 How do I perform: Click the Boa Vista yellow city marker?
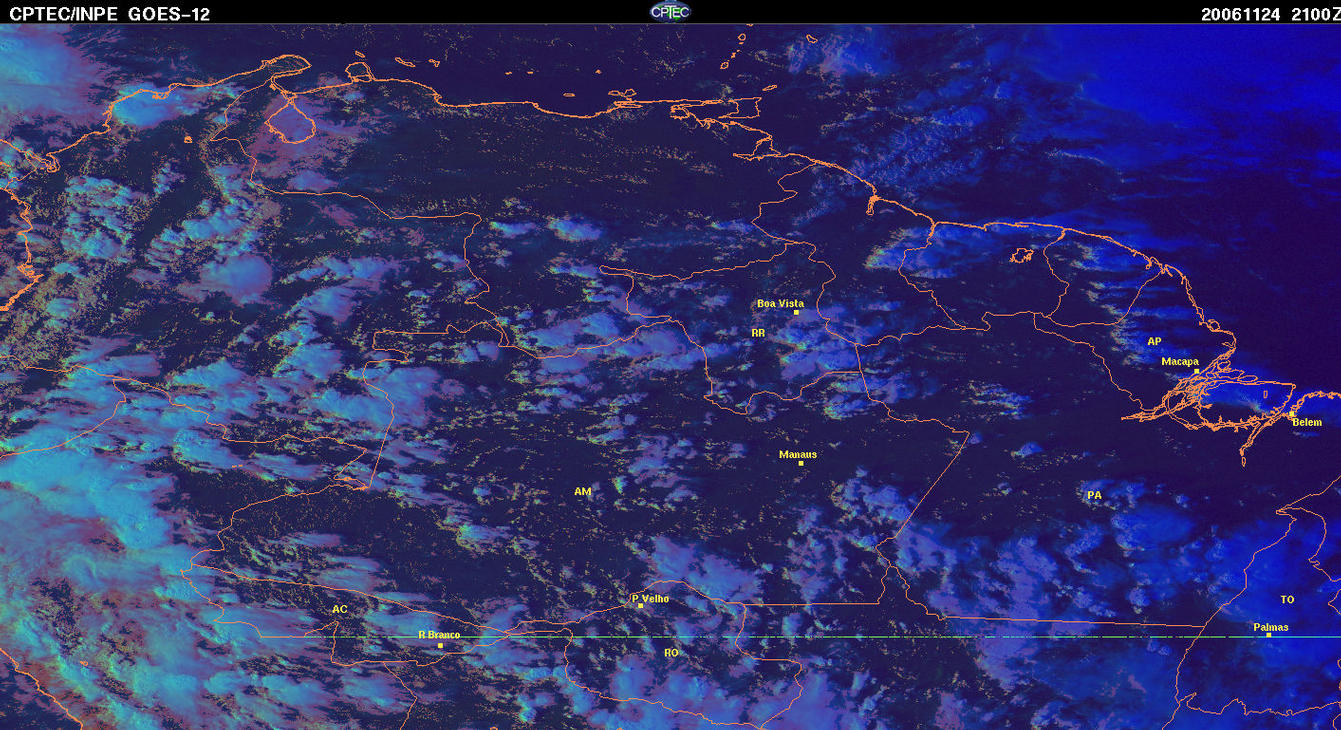(x=797, y=313)
